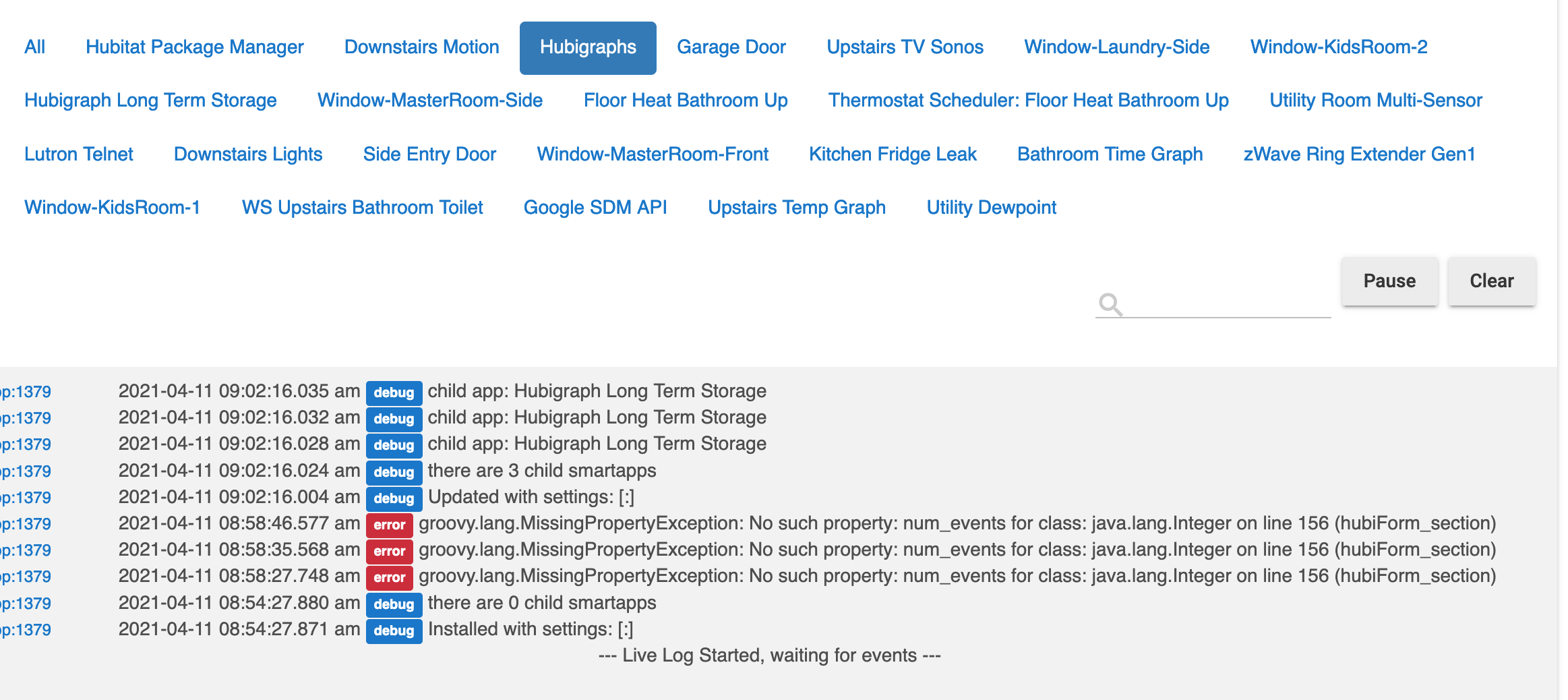Screen dimensions: 1568x700
Task: Filter logs by Hubitat Package Manager
Action: [x=194, y=47]
